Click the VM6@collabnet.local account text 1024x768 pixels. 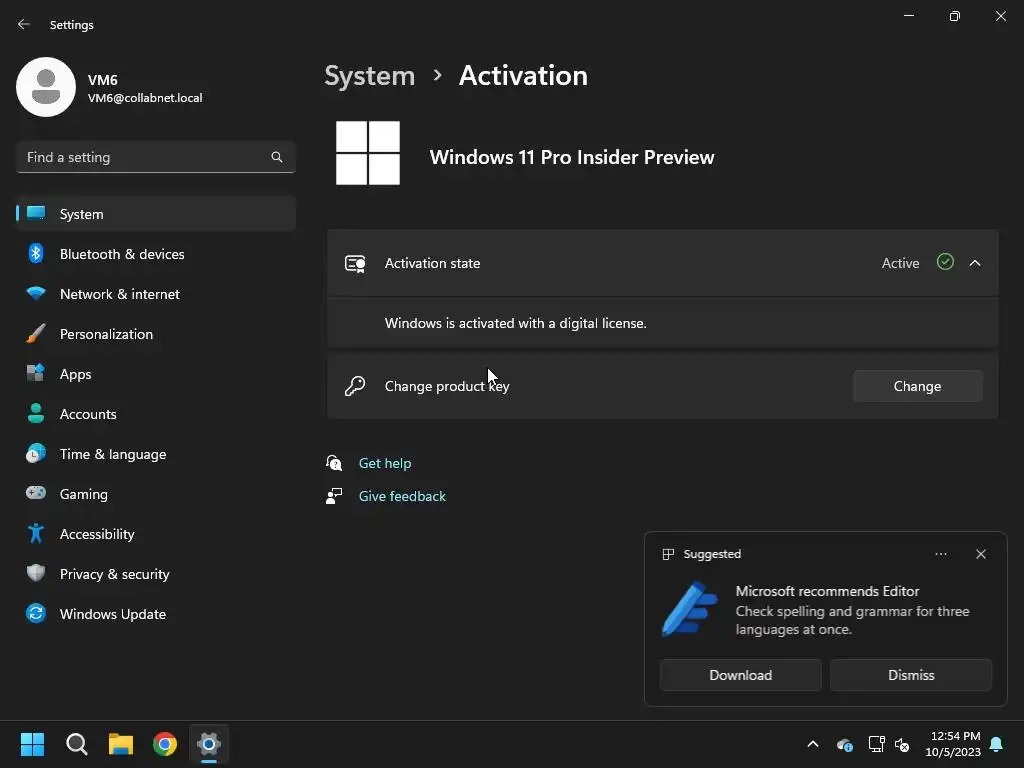tap(145, 98)
